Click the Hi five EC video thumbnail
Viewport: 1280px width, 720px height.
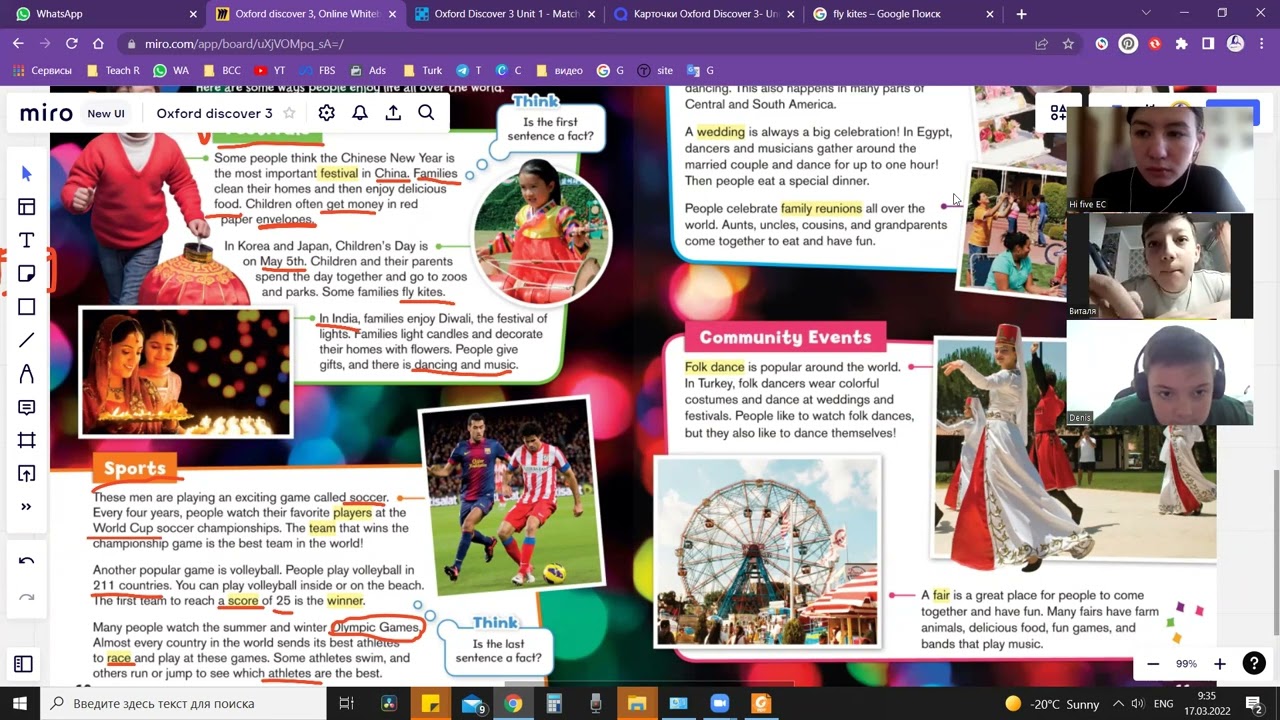click(1159, 158)
